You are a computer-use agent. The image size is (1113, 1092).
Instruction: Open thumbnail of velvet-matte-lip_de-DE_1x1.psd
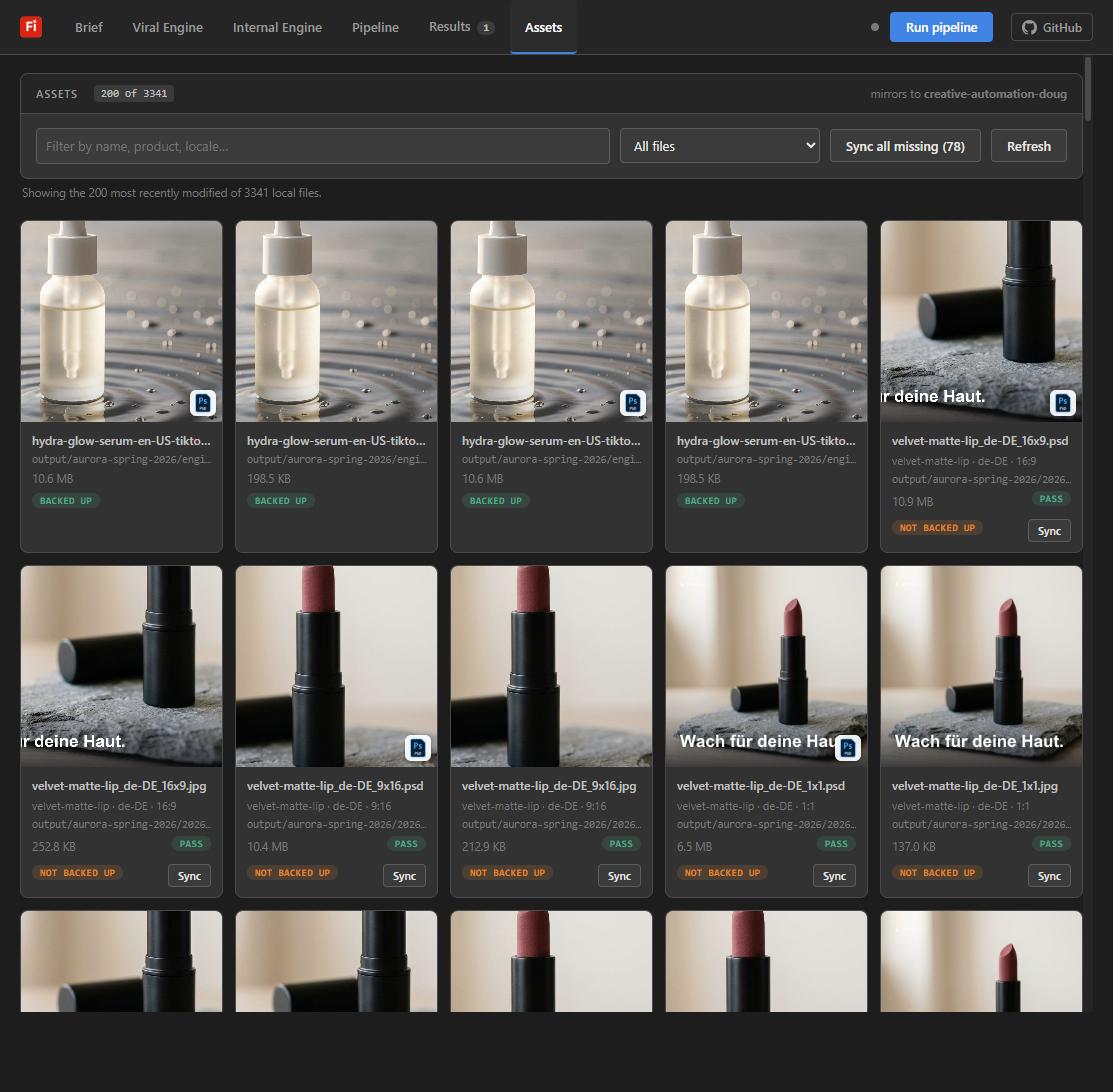(x=767, y=666)
